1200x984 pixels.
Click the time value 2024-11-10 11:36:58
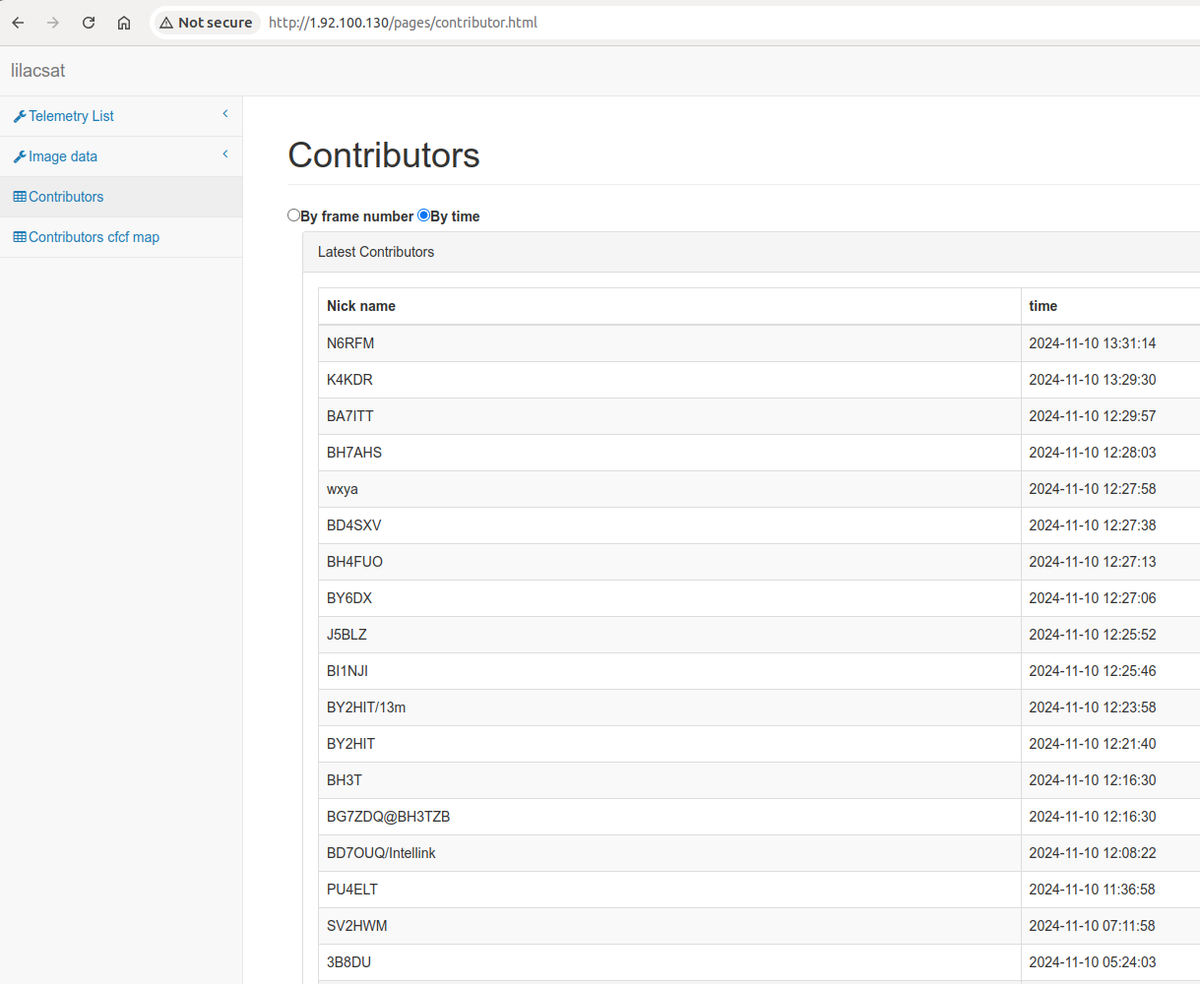coord(1092,889)
